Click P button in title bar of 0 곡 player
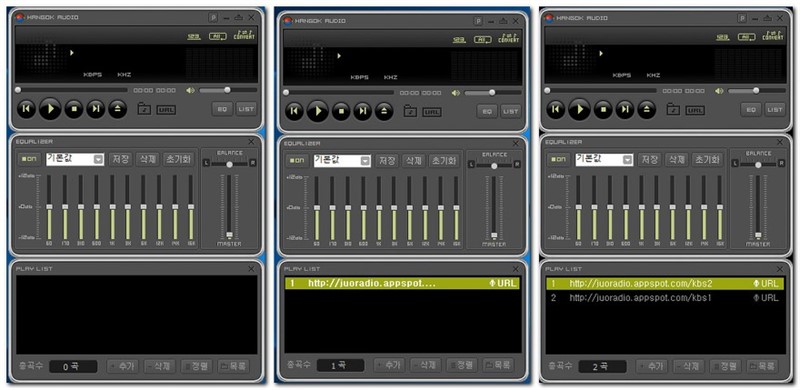 click(213, 17)
